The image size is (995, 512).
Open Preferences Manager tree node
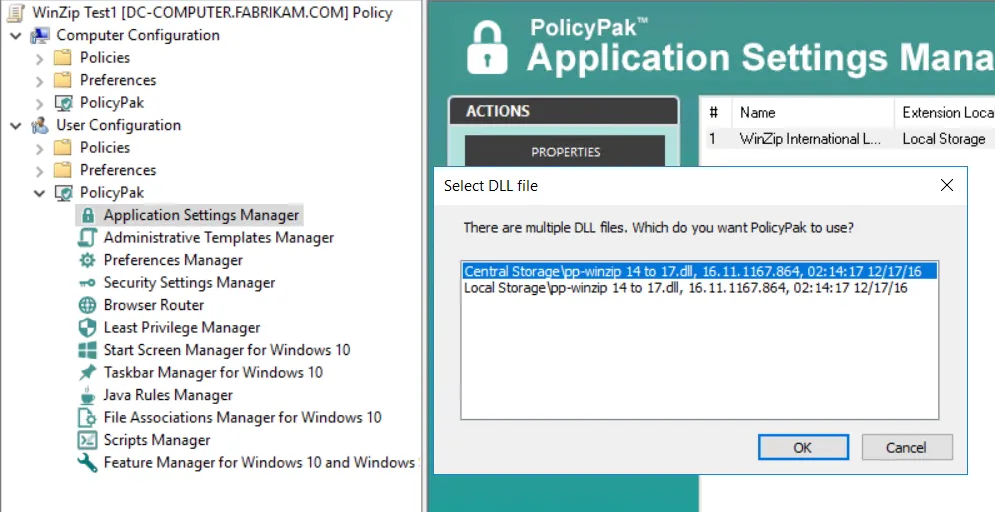(x=173, y=260)
